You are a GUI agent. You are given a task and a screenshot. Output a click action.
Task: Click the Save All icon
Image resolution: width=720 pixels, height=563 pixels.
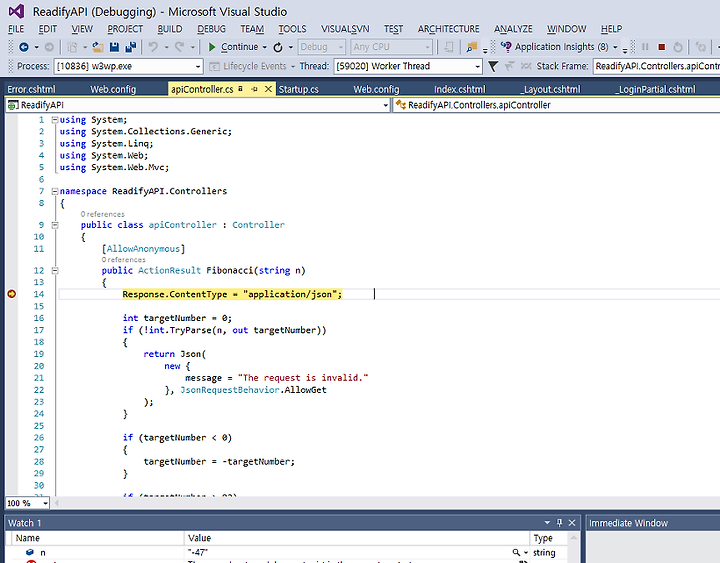130,47
